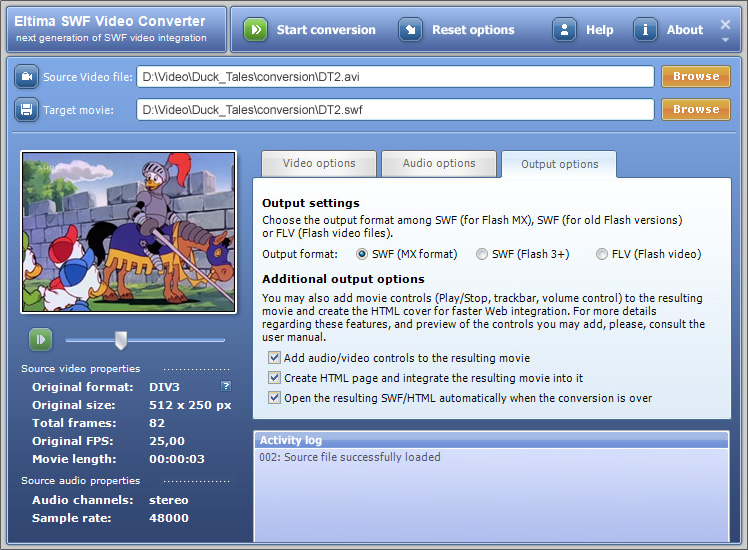Select FLV (Flash video) output format
This screenshot has height=550, width=748.
(x=602, y=254)
